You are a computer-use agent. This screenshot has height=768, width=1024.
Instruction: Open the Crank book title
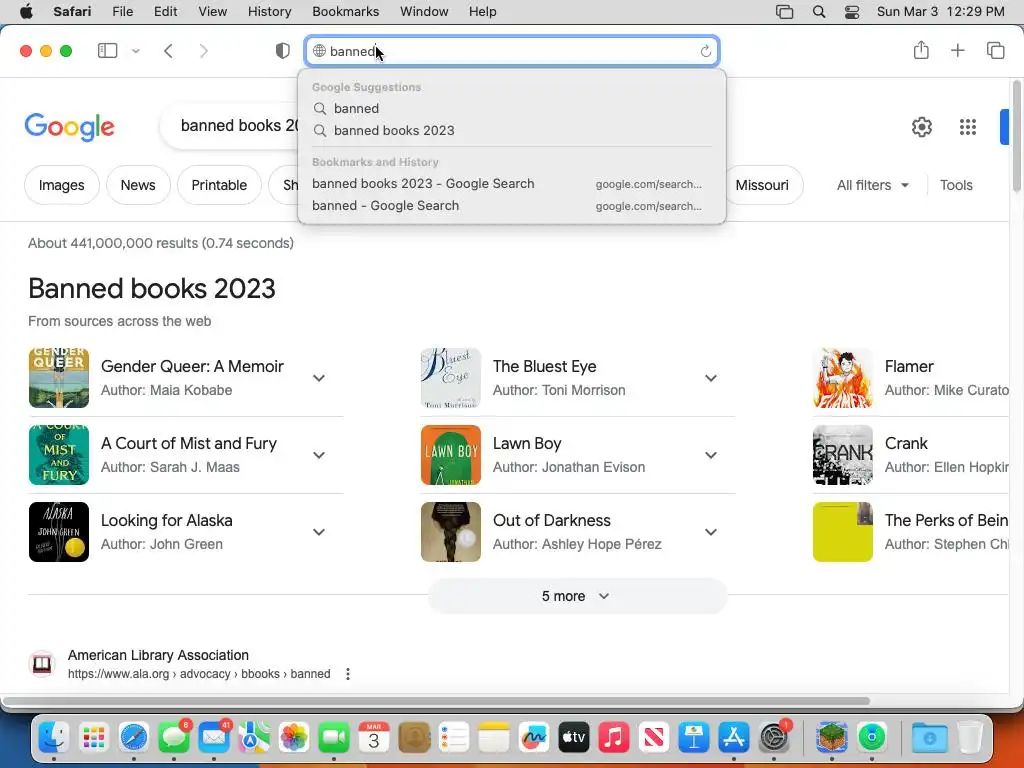(906, 443)
